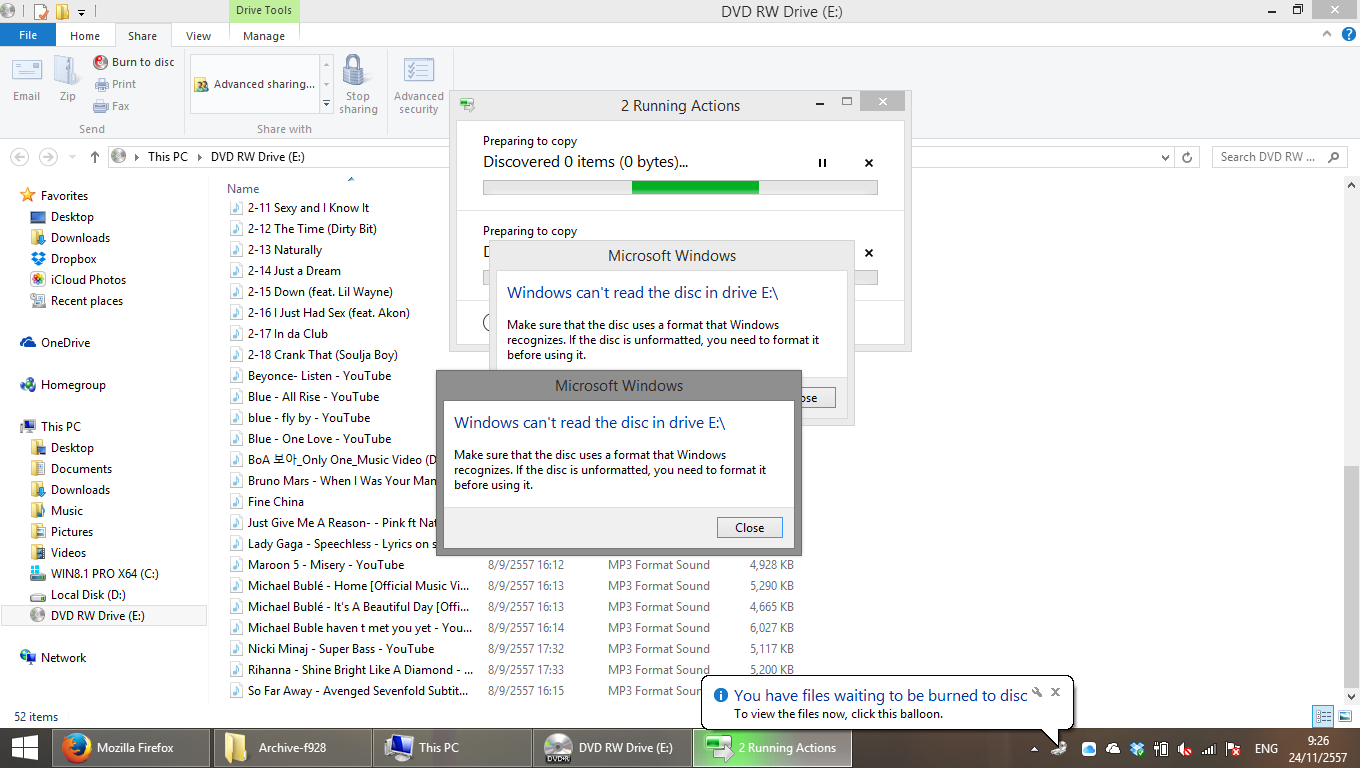Image resolution: width=1360 pixels, height=768 pixels.
Task: Click the Back navigation arrow
Action: [x=19, y=157]
